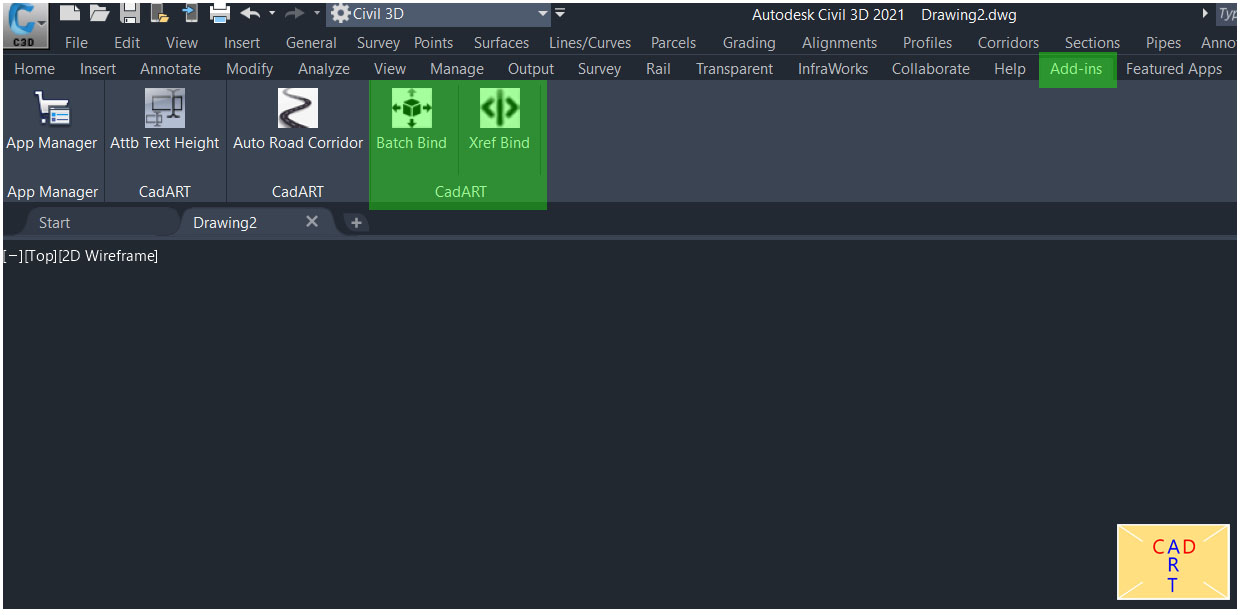This screenshot has height=615, width=1240.
Task: Run the Attb Text Height tool
Action: tap(165, 120)
